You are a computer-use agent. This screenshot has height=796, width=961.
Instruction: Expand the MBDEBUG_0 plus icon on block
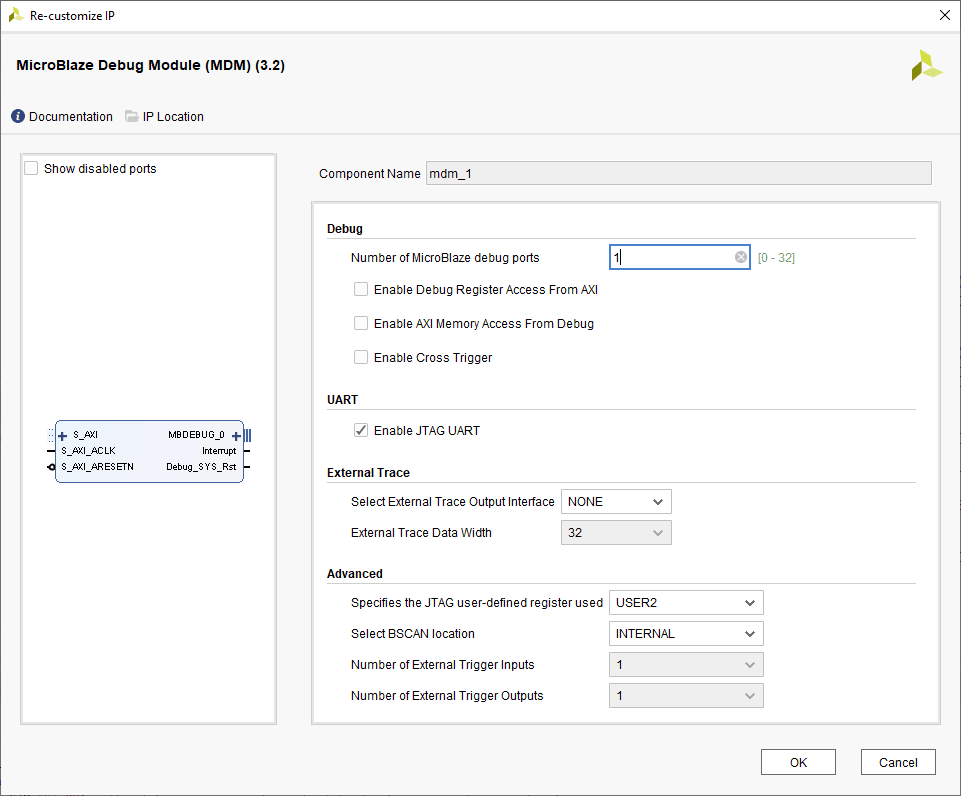pos(236,436)
